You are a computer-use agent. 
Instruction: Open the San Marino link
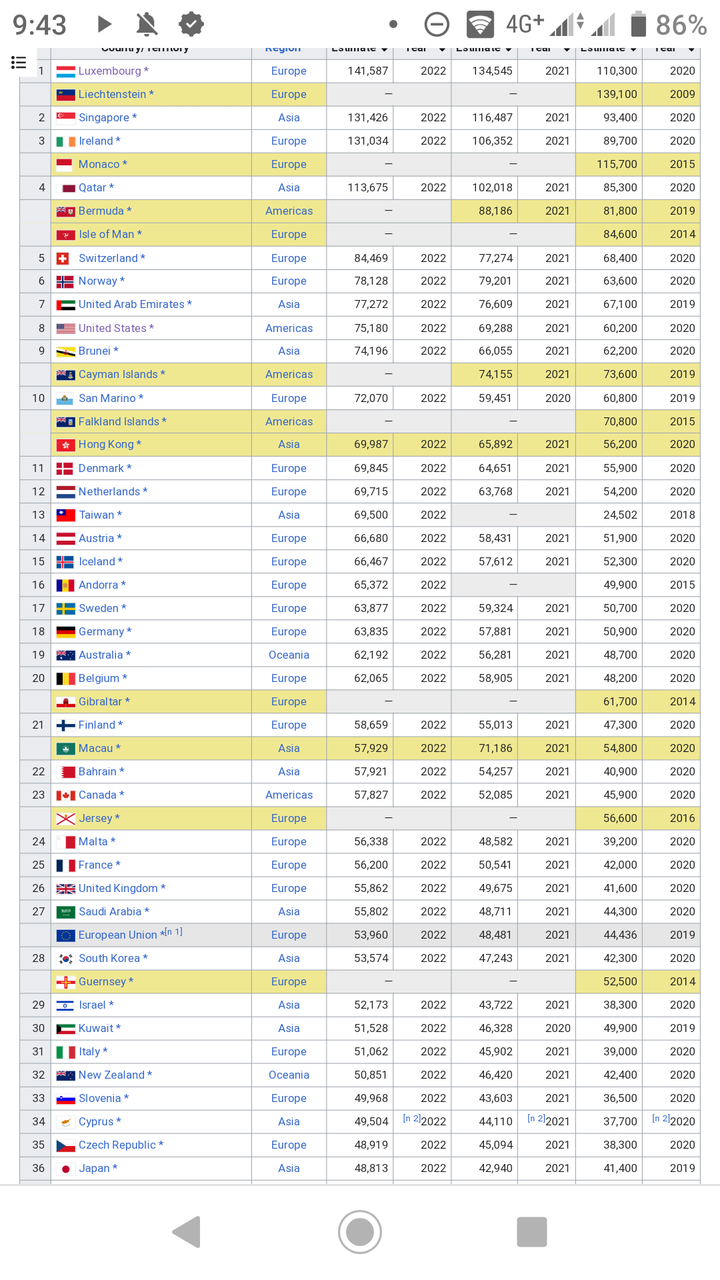pyautogui.click(x=109, y=398)
